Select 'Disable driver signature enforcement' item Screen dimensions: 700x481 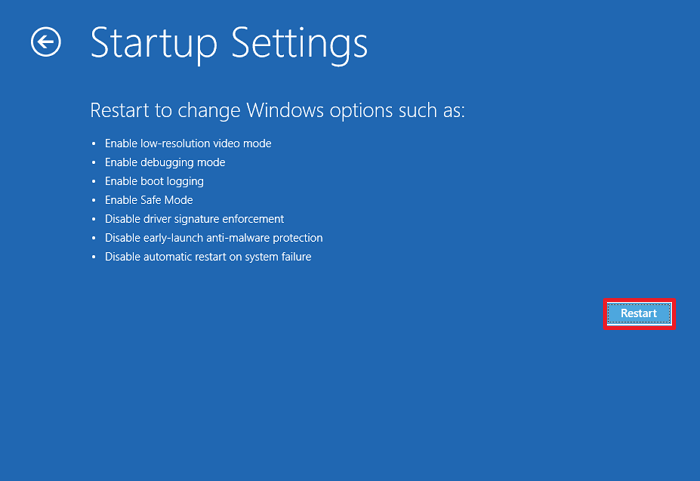point(194,219)
